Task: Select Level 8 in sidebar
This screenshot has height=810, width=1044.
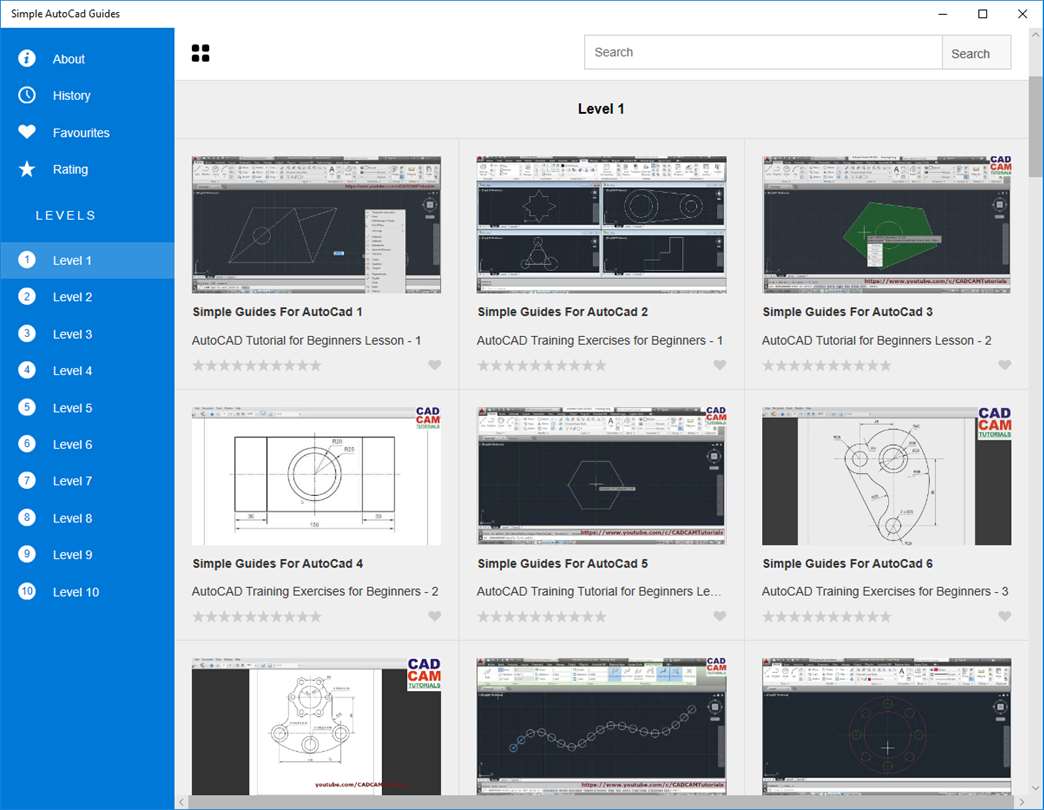Action: [x=87, y=518]
